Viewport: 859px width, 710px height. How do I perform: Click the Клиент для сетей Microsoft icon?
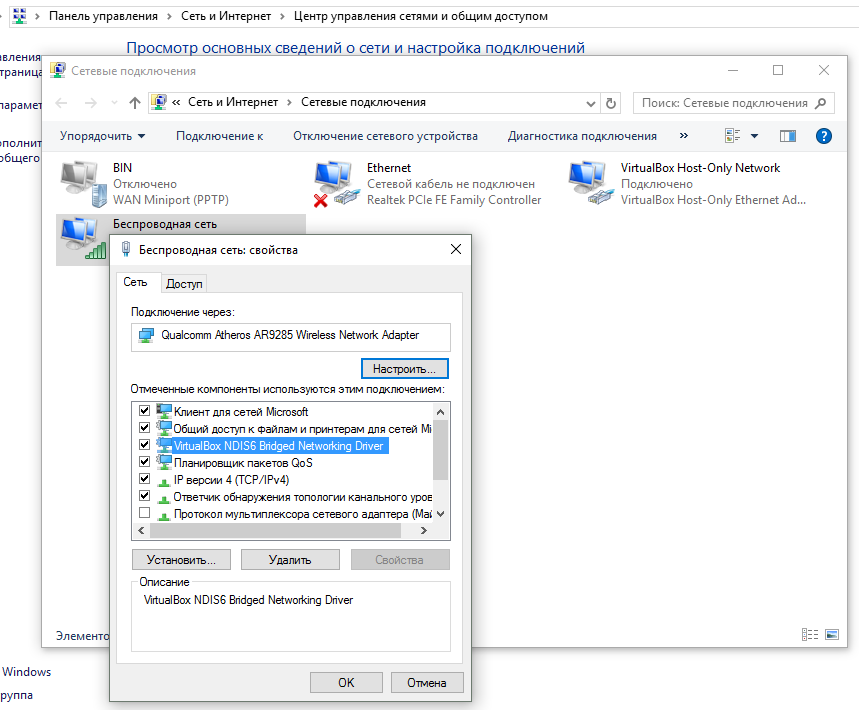click(164, 411)
